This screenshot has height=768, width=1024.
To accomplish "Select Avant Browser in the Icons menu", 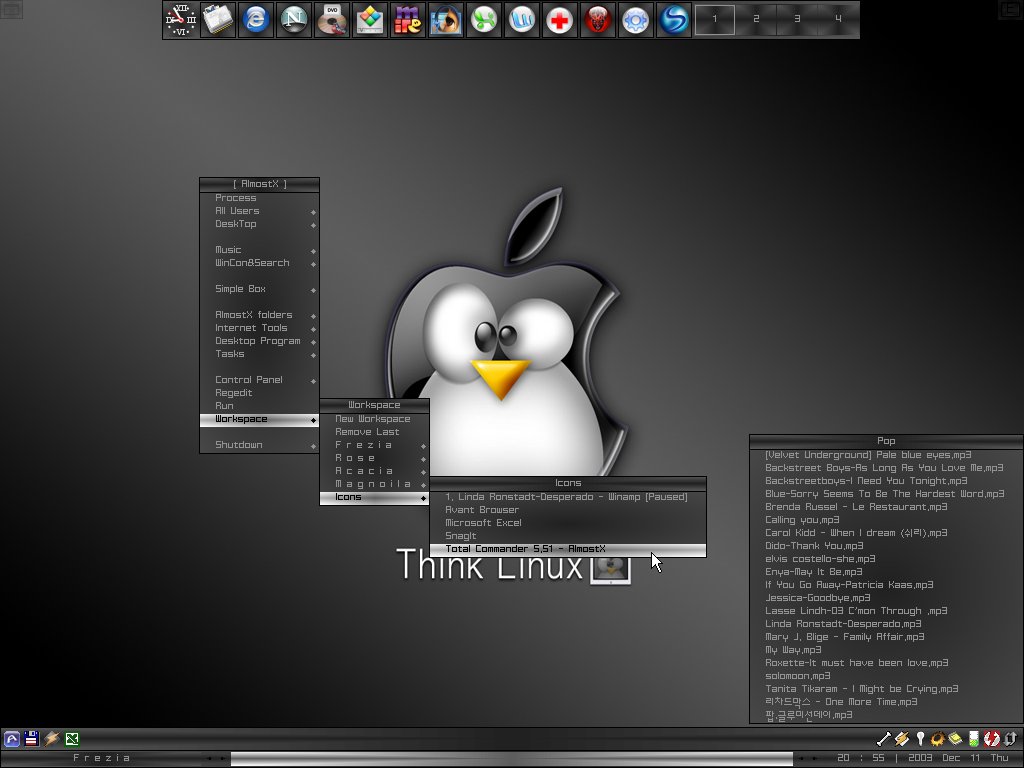I will (x=568, y=510).
